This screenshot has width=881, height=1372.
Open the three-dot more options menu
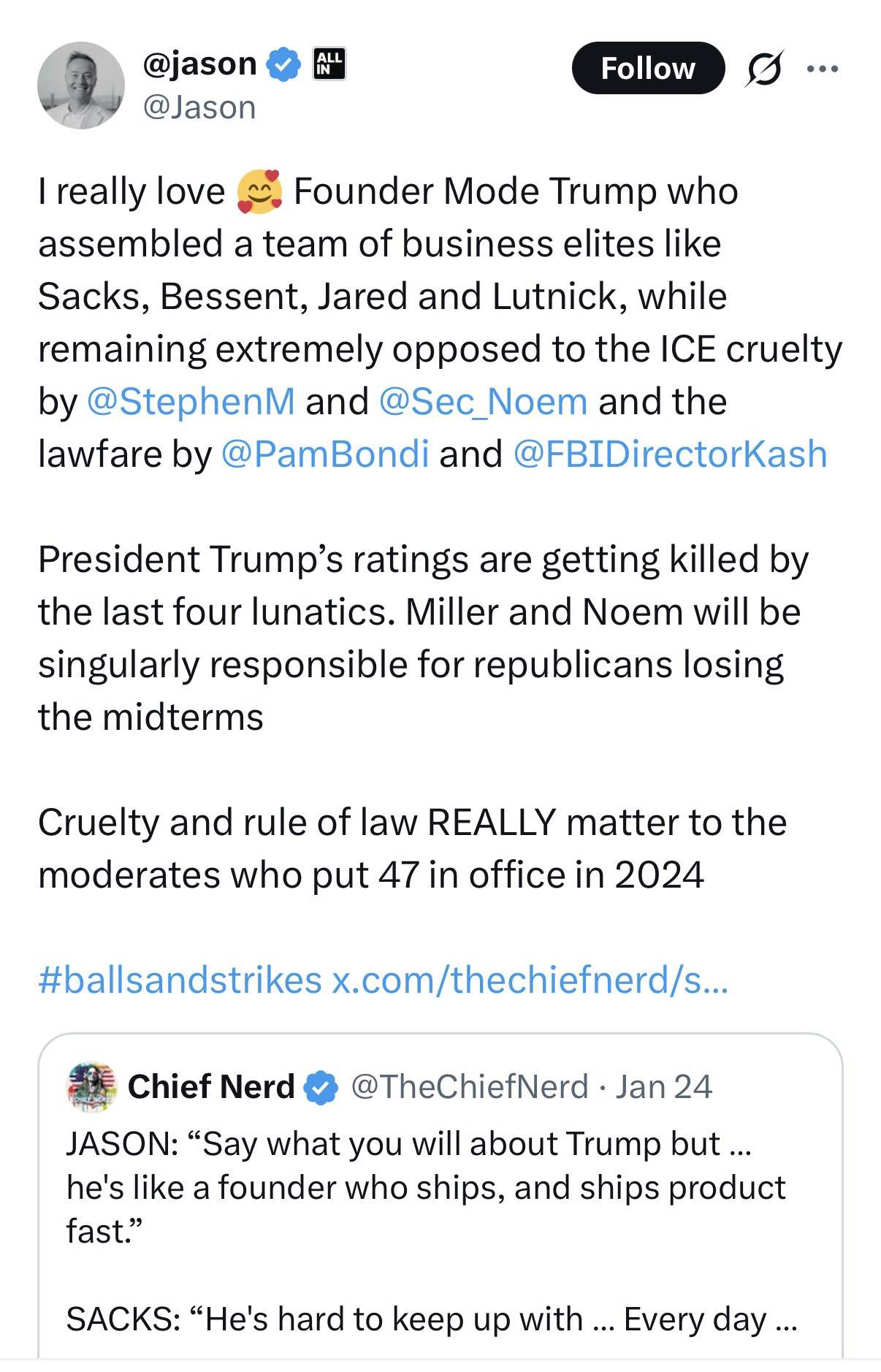823,69
